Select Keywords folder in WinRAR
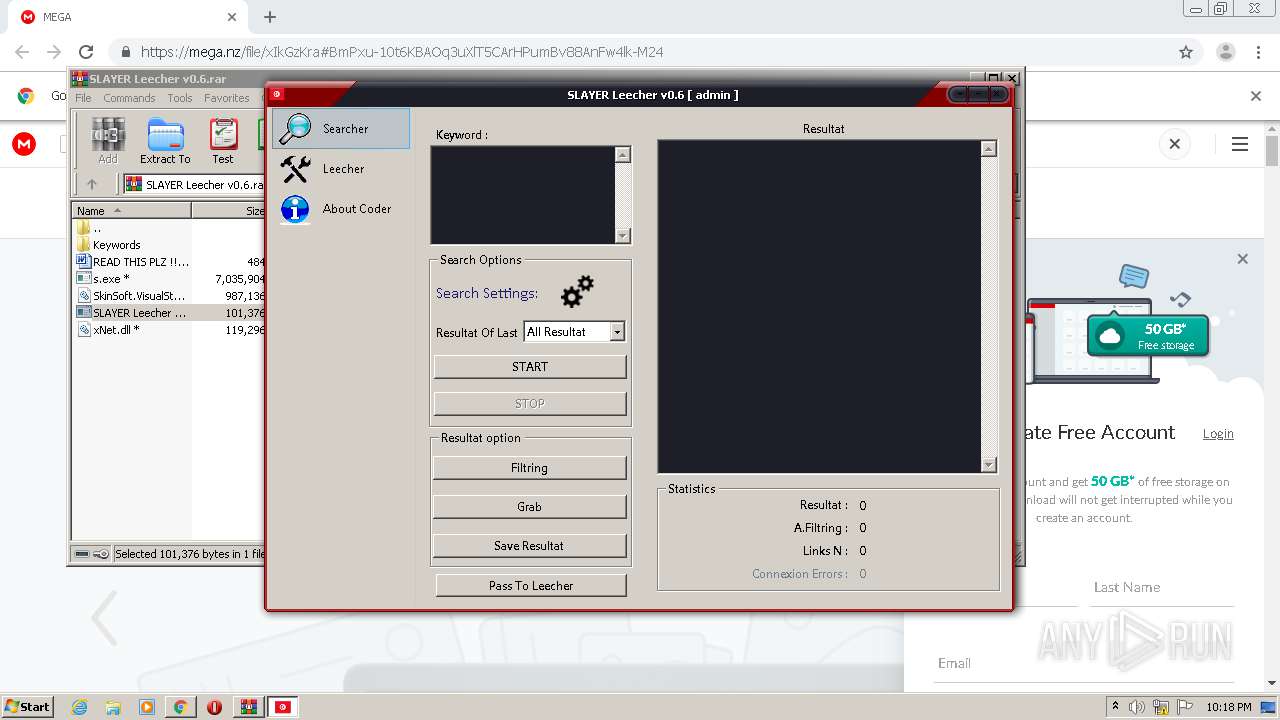Viewport: 1280px width, 720px height. 116,245
